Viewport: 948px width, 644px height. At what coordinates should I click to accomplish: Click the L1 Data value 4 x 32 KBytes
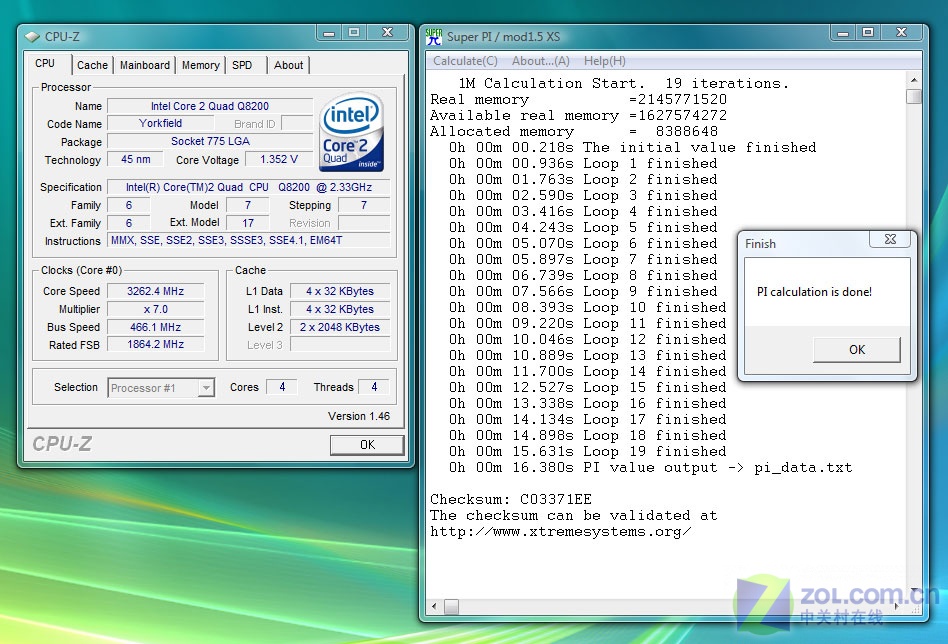[340, 291]
